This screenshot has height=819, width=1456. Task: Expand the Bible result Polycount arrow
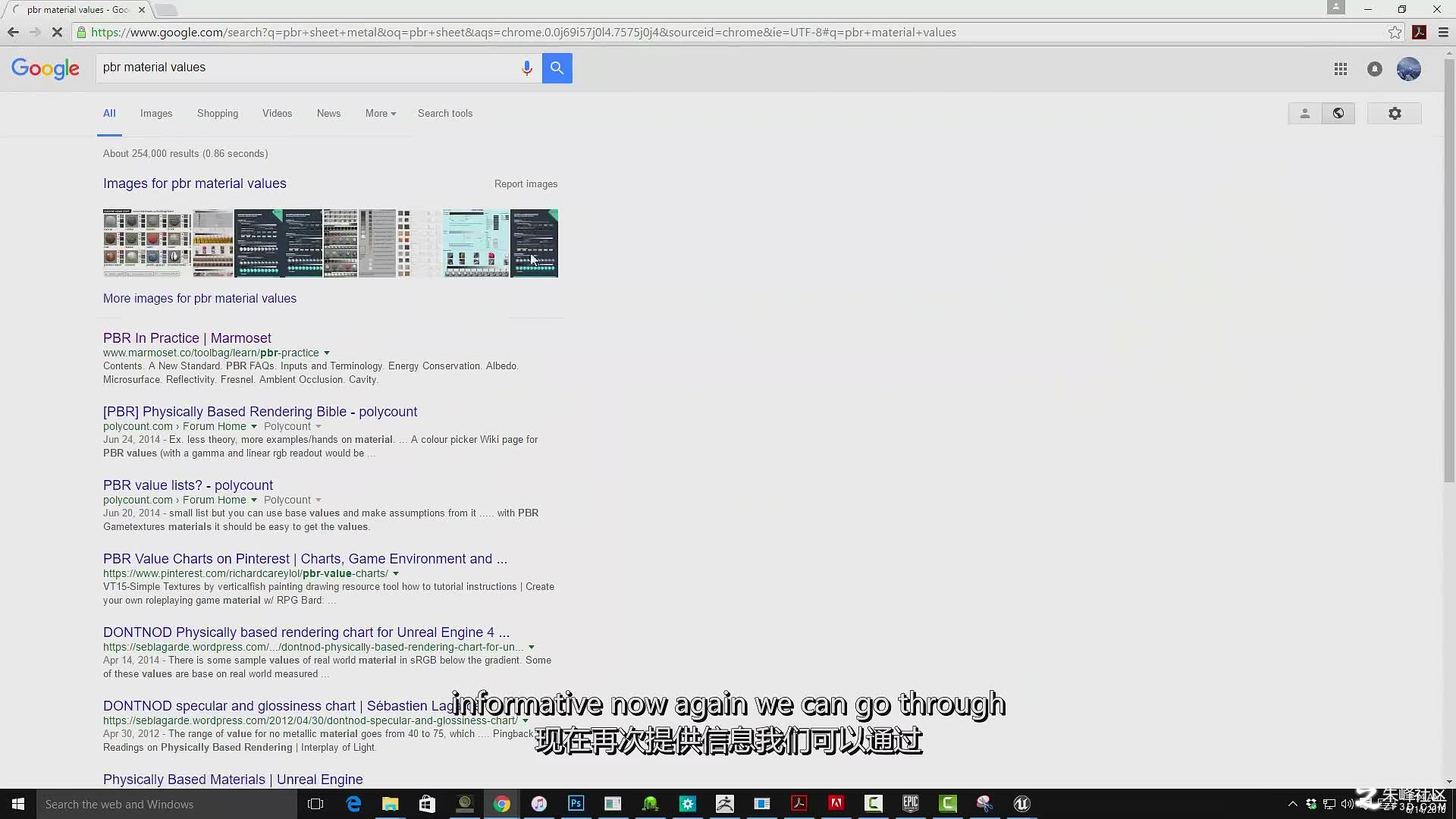[x=318, y=426]
